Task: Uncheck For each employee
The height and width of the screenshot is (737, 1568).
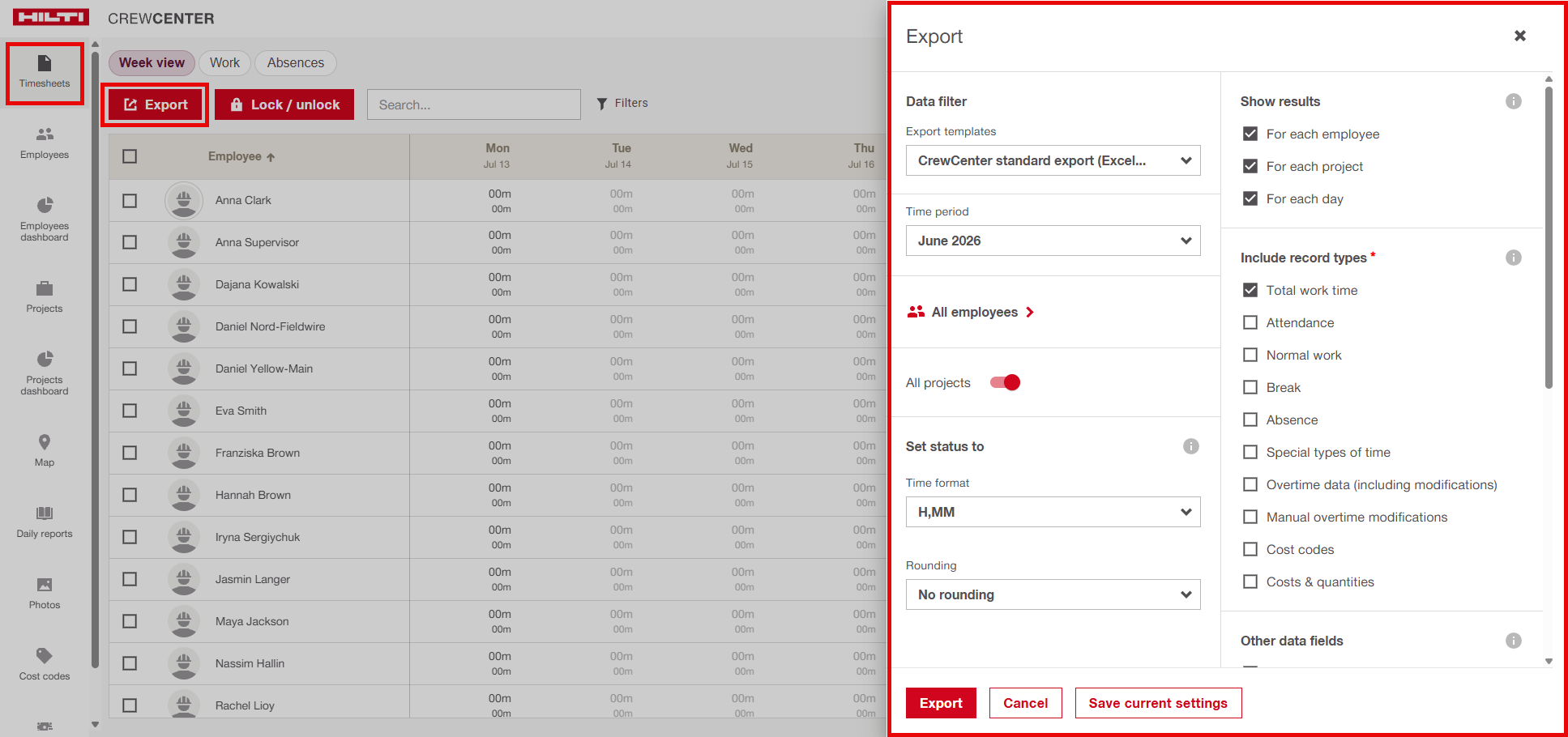Action: click(x=1250, y=134)
